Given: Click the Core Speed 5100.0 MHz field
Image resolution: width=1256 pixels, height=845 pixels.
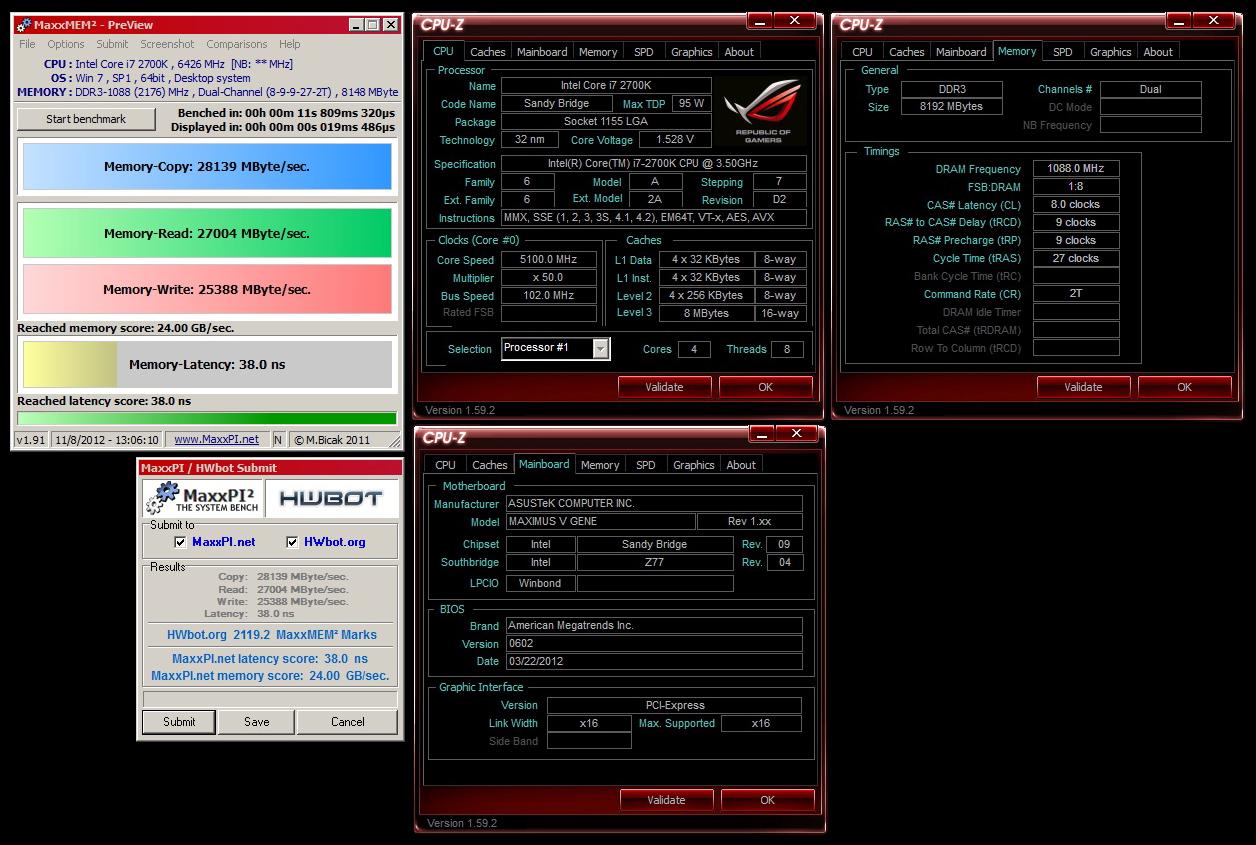Looking at the screenshot, I should point(548,260).
